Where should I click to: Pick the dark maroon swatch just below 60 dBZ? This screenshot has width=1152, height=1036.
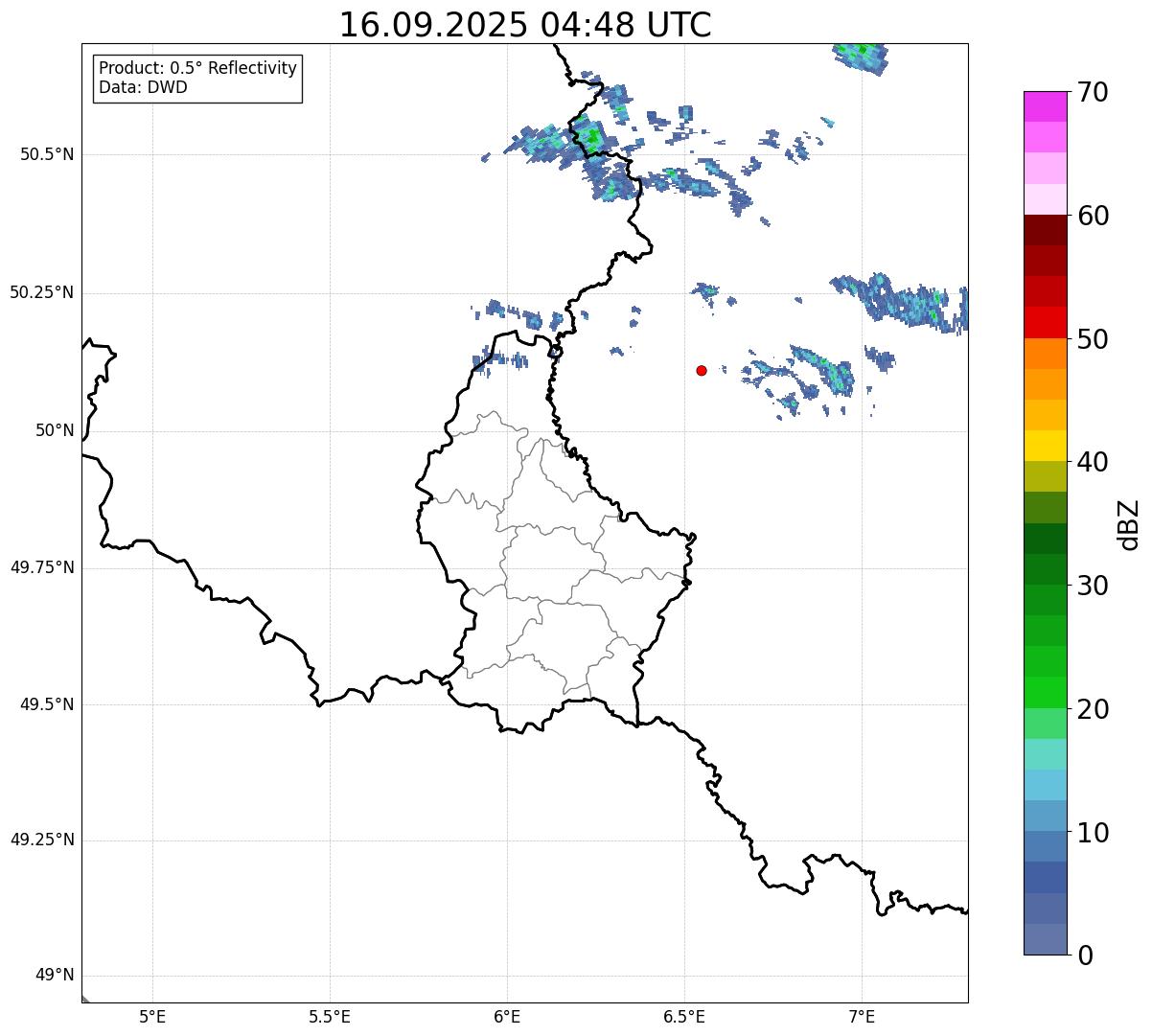pos(1045,231)
